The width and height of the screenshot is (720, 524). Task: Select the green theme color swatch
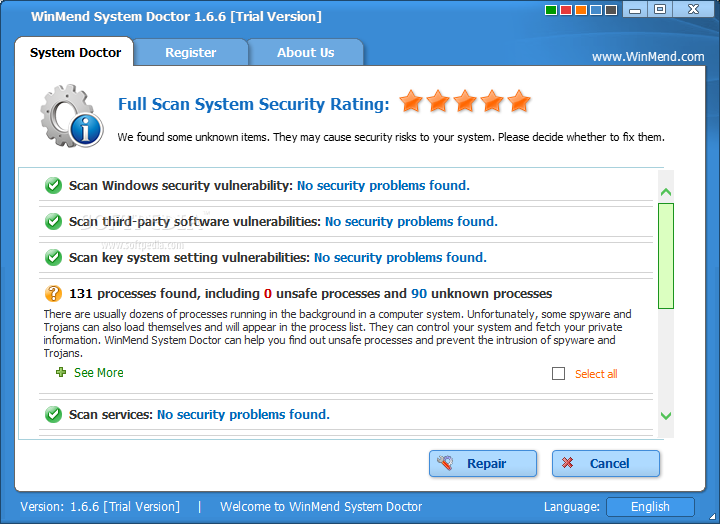tap(551, 10)
